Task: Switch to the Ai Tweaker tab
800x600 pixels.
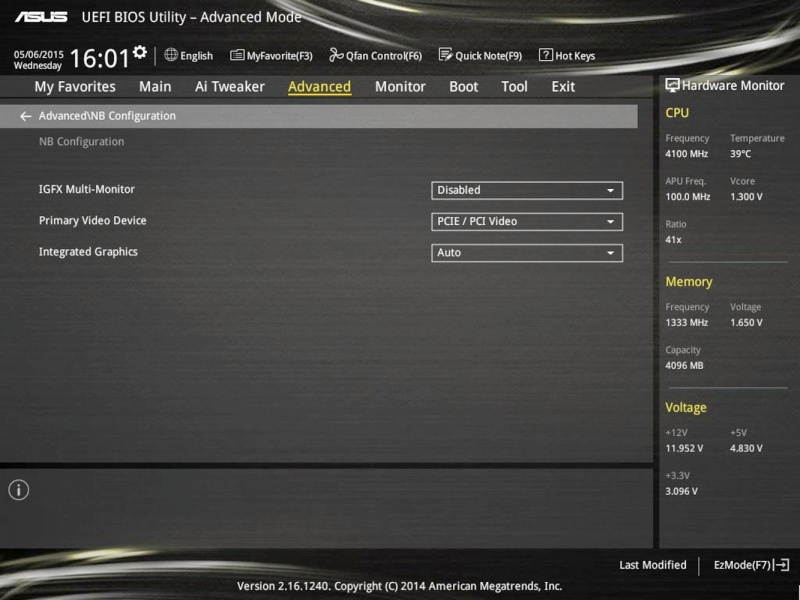Action: click(230, 87)
